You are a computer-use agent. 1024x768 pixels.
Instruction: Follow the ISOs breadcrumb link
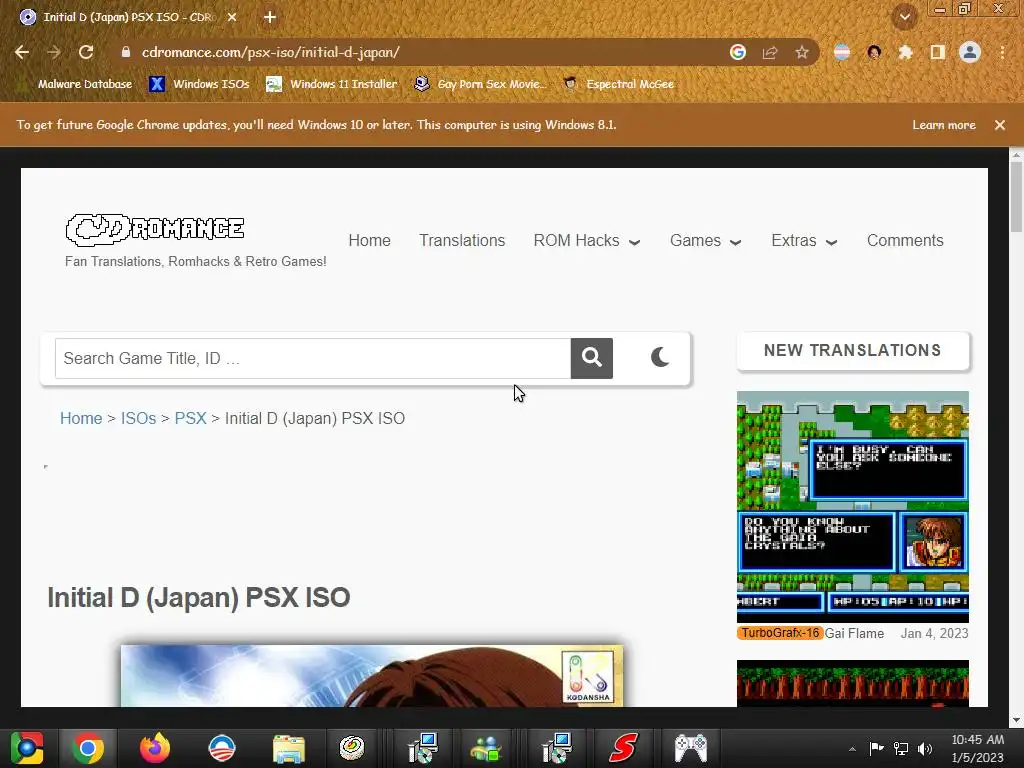138,418
